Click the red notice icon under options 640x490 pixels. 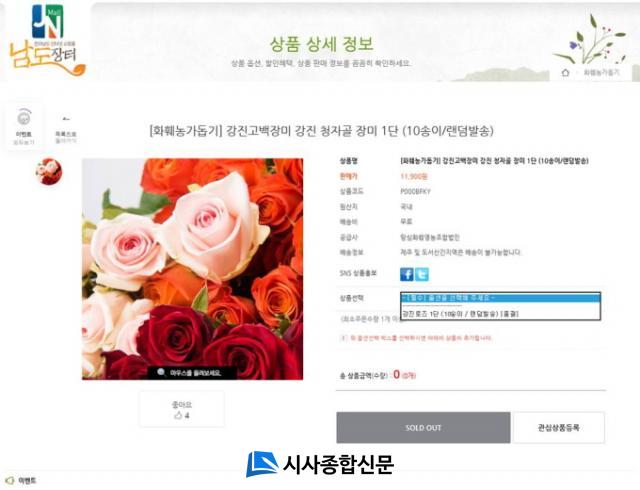(x=344, y=338)
